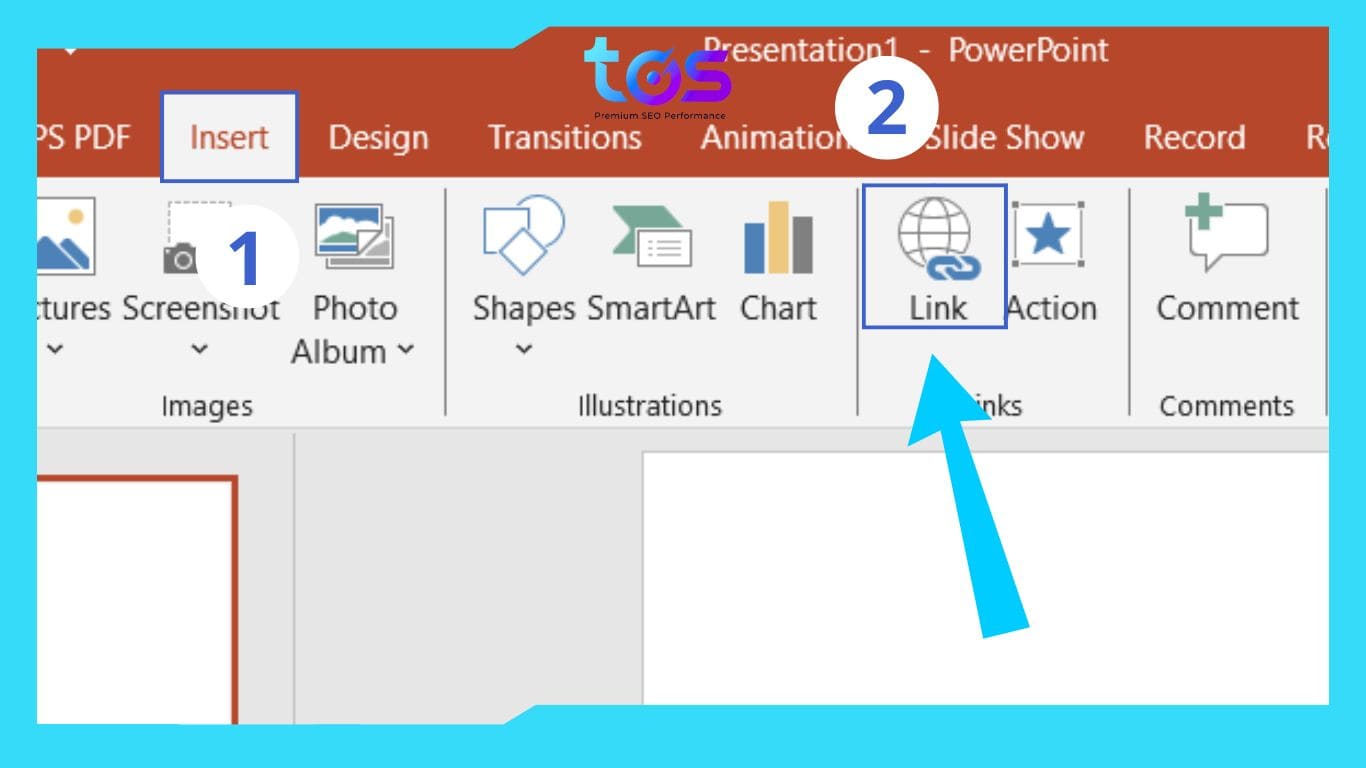Select the slide thumbnail in left pane
The width and height of the screenshot is (1366, 768).
click(x=135, y=600)
